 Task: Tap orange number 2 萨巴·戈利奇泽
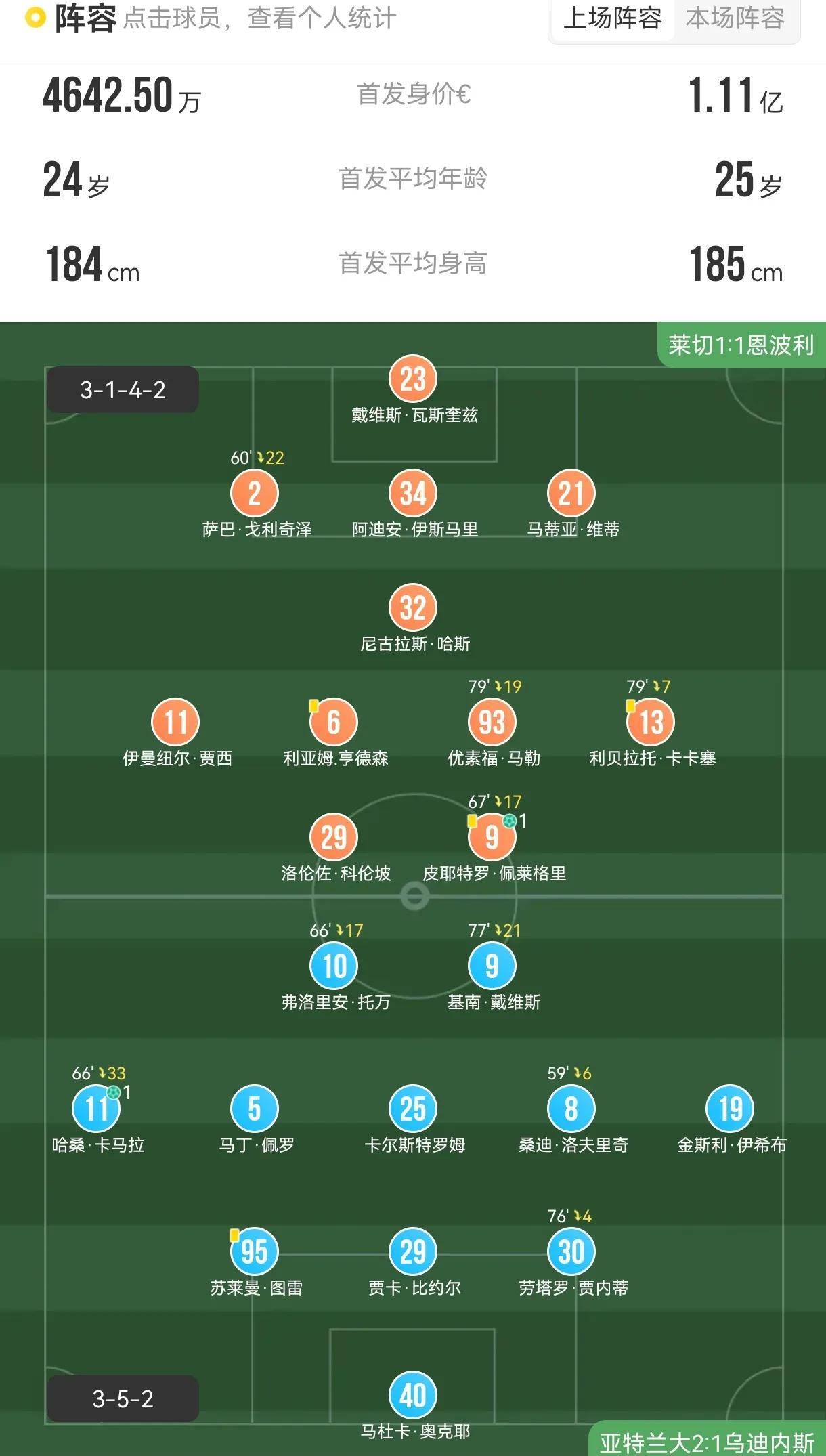pyautogui.click(x=255, y=494)
